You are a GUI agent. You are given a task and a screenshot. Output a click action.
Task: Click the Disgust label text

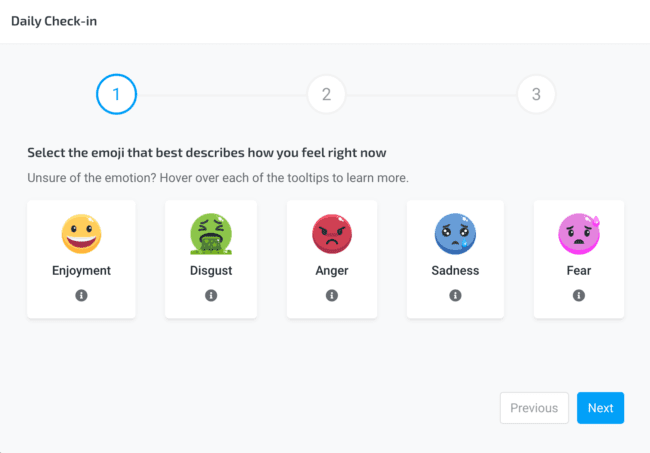tap(211, 270)
